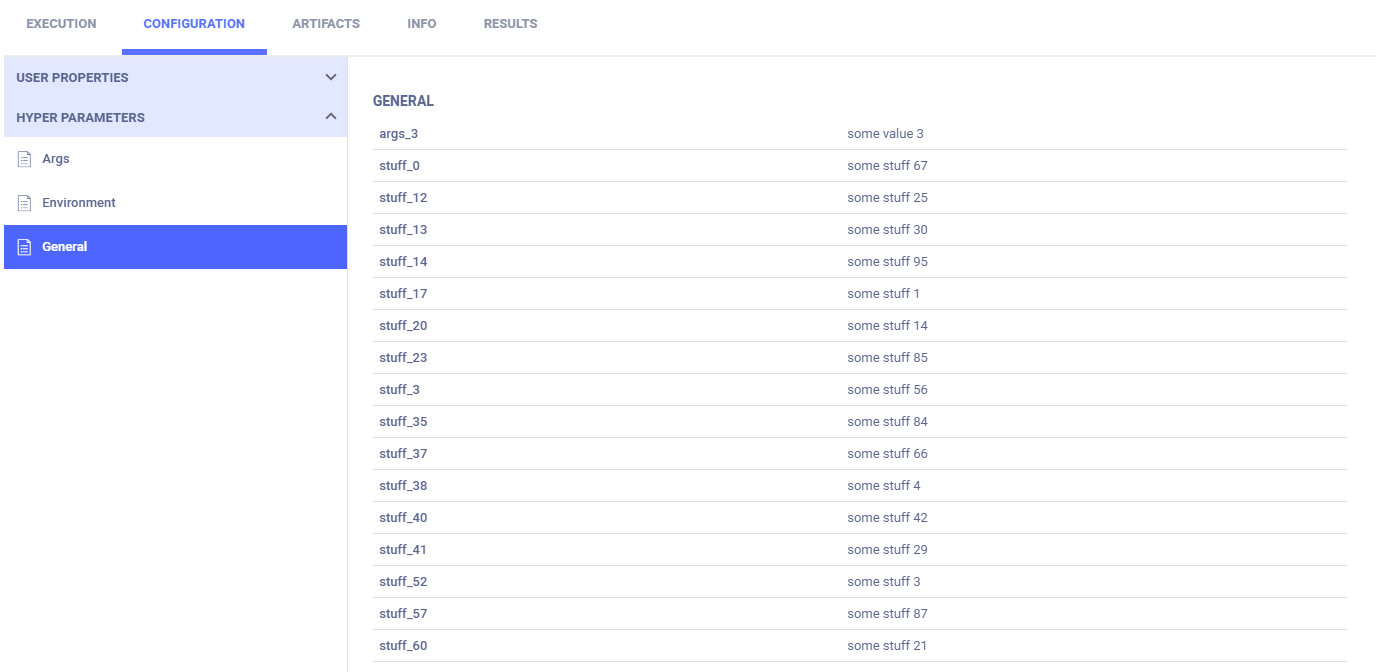1376x672 pixels.
Task: Collapse the Hyper Parameters chevron
Action: coord(331,117)
